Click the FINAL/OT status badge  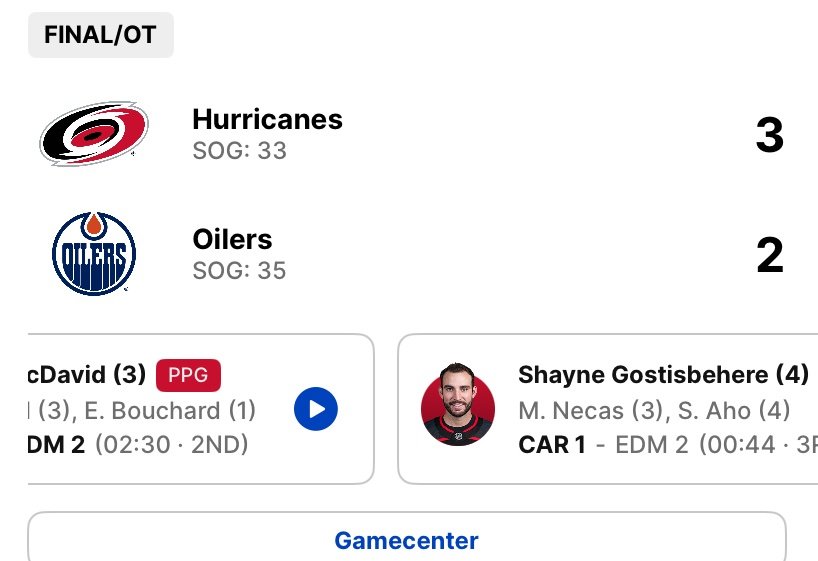(101, 35)
